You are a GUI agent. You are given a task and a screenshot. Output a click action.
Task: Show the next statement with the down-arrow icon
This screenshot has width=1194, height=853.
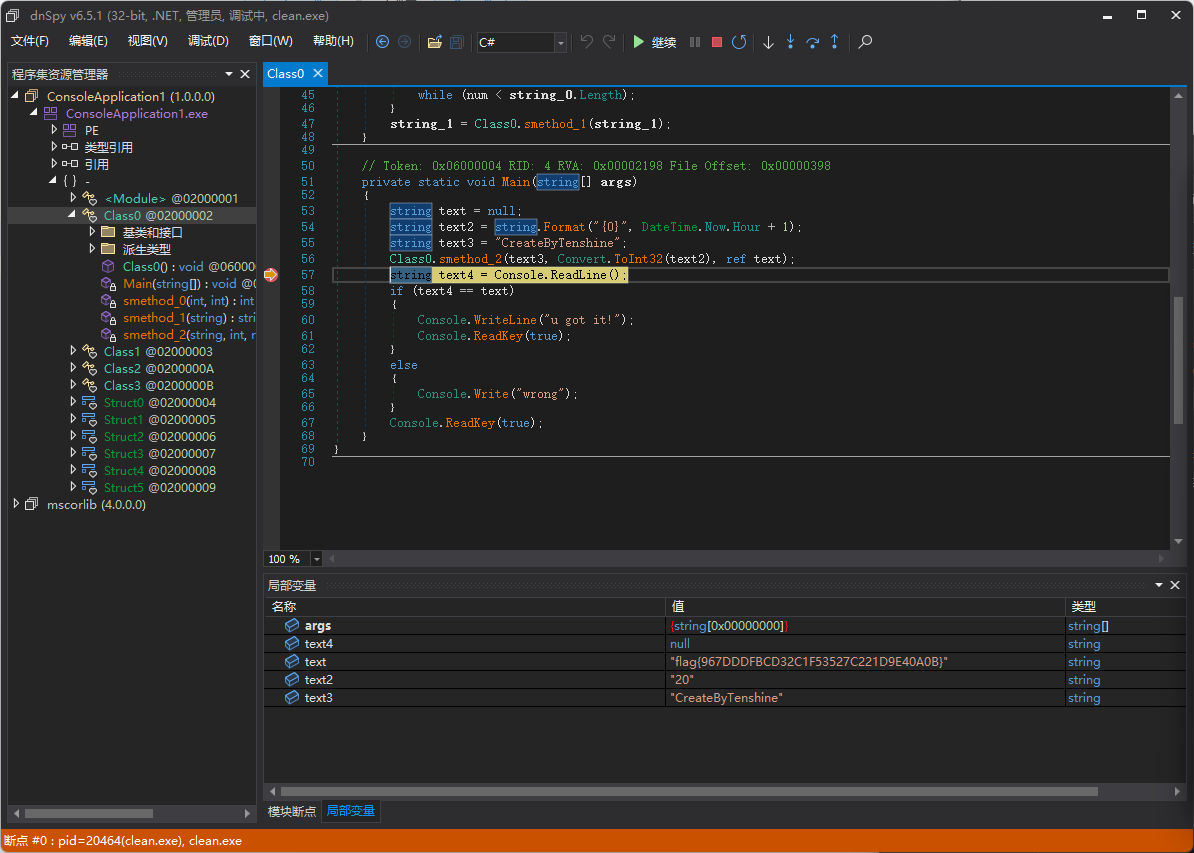pyautogui.click(x=768, y=43)
